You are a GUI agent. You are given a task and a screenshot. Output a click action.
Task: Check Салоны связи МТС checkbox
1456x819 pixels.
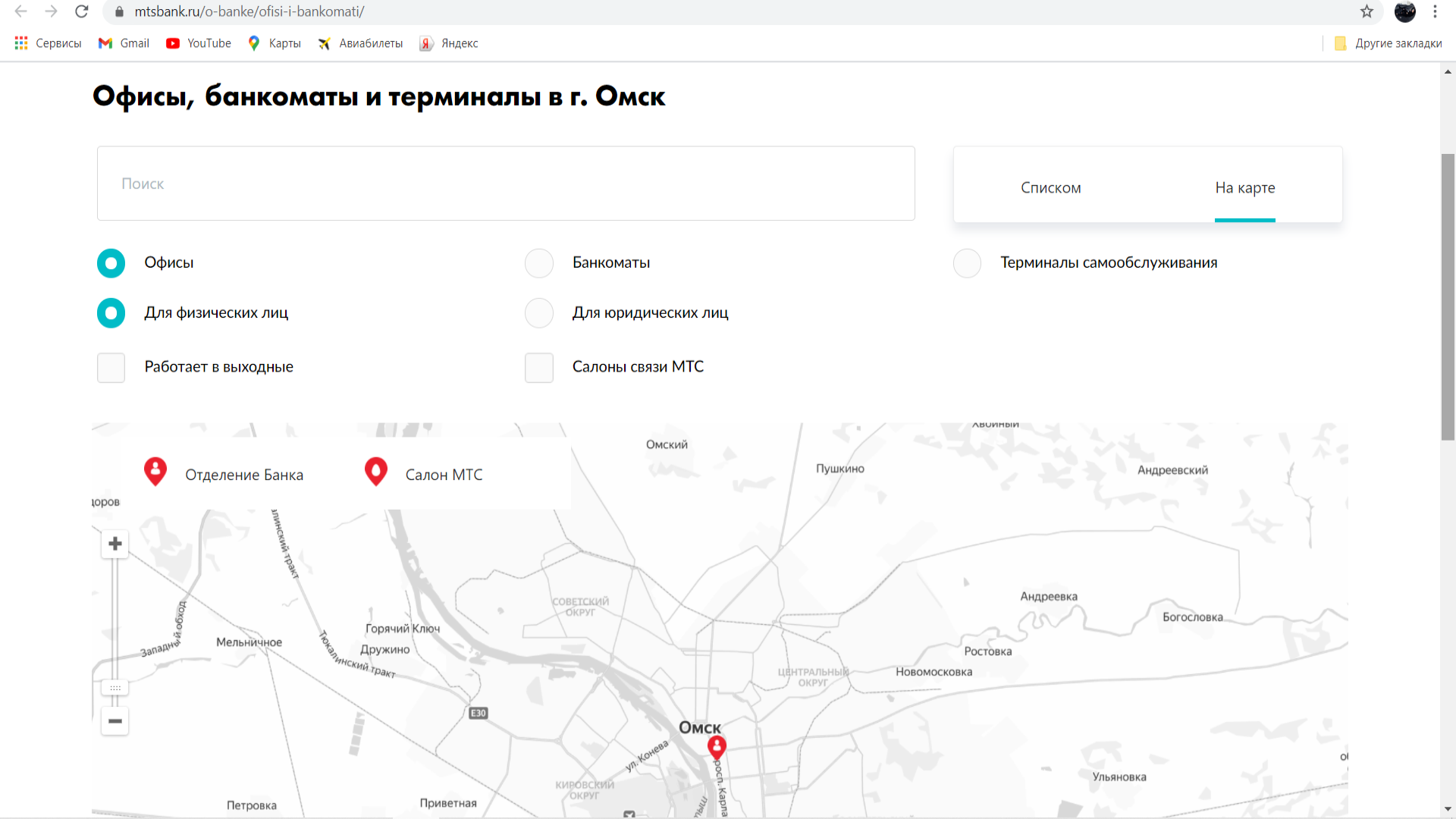tap(539, 368)
